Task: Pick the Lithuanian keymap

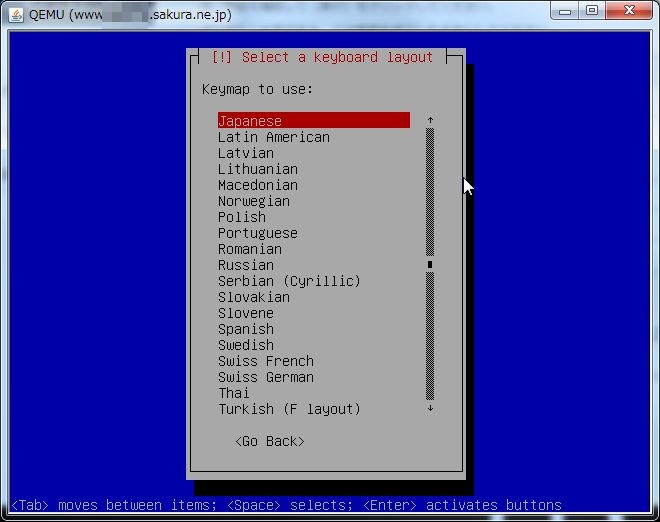Action: coord(258,169)
